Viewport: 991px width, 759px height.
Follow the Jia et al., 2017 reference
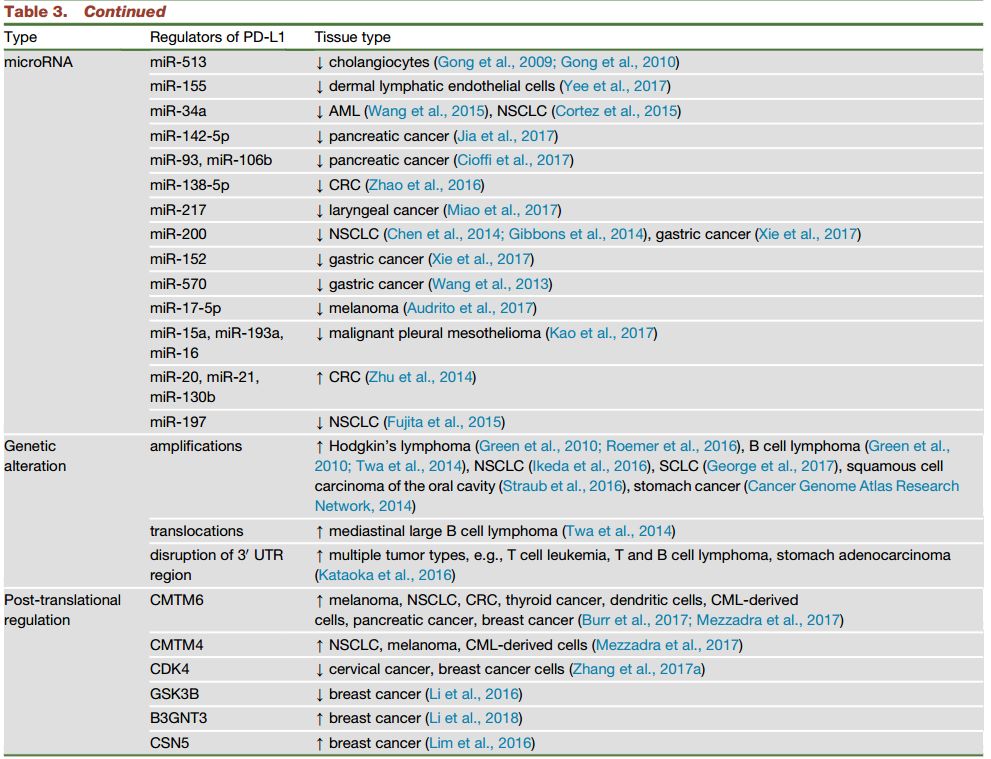pyautogui.click(x=506, y=136)
